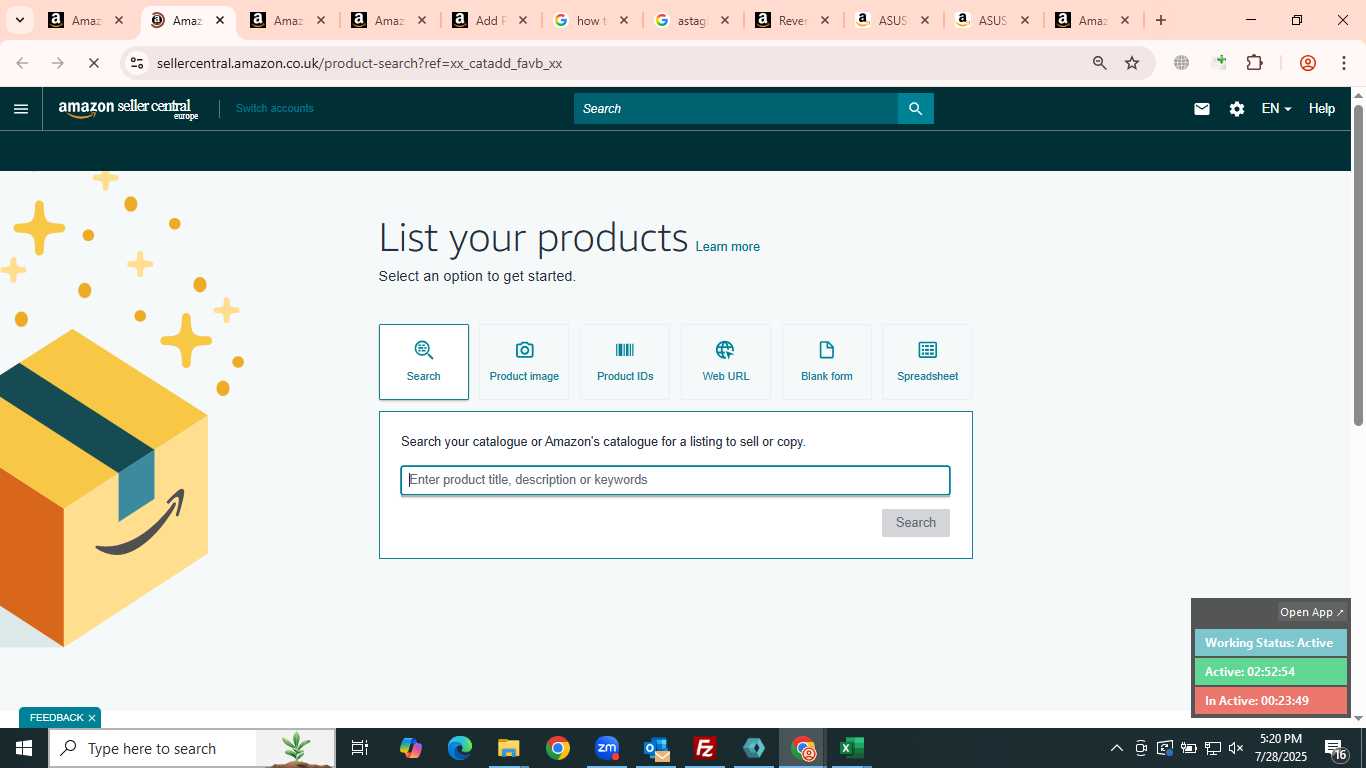
Task: Open FileZilla from taskbar
Action: click(705, 748)
